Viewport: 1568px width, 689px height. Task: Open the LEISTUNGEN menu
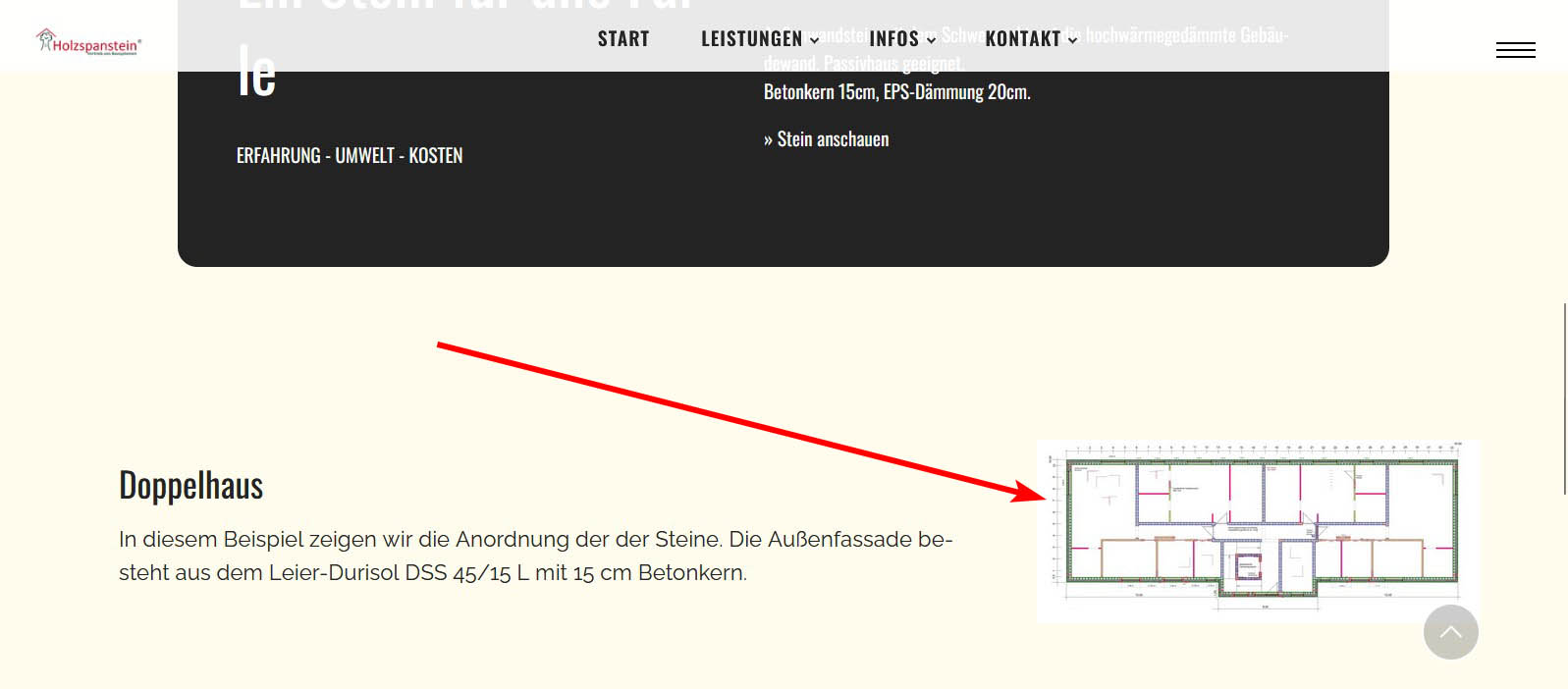point(752,39)
